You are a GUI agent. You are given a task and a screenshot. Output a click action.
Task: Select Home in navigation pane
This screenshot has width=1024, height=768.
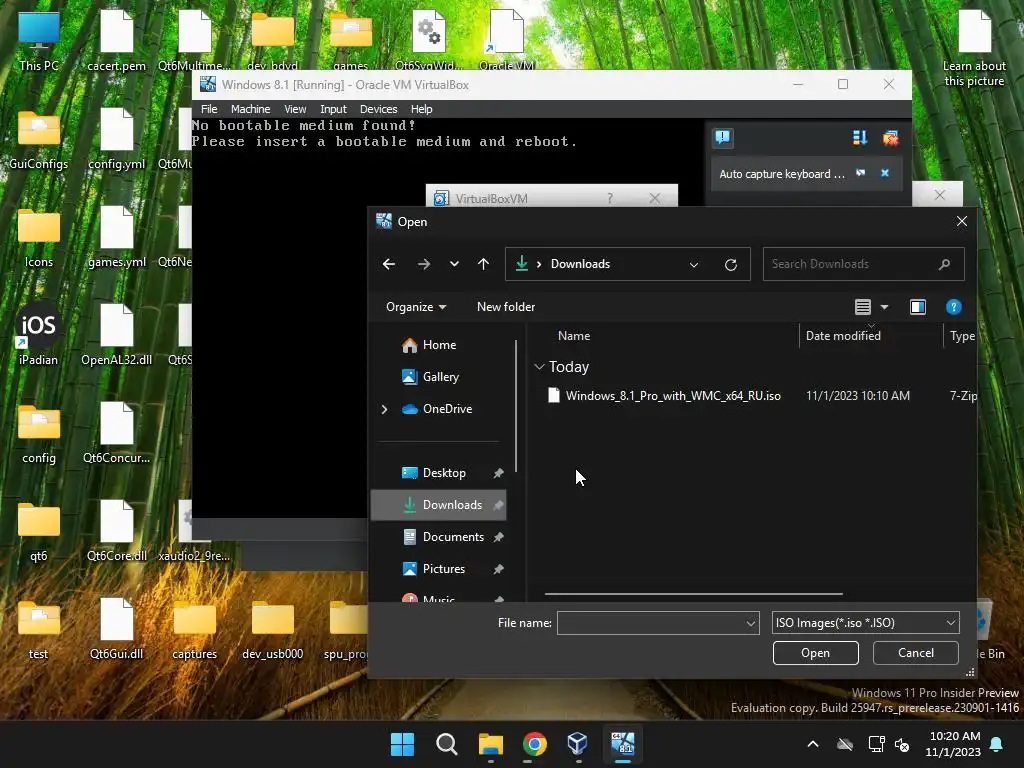[439, 345]
